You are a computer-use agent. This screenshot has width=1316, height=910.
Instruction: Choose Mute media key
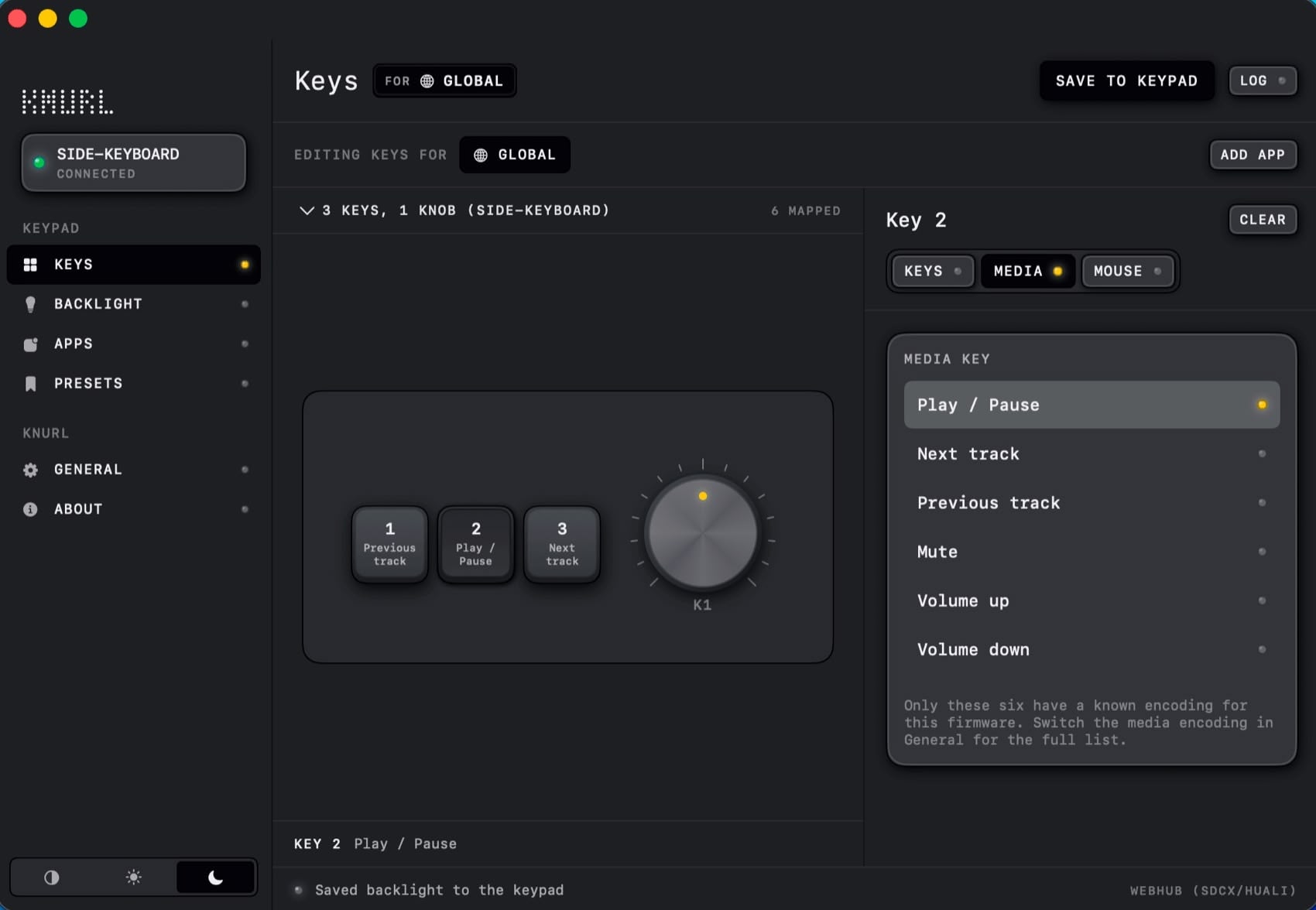pyautogui.click(x=1092, y=552)
